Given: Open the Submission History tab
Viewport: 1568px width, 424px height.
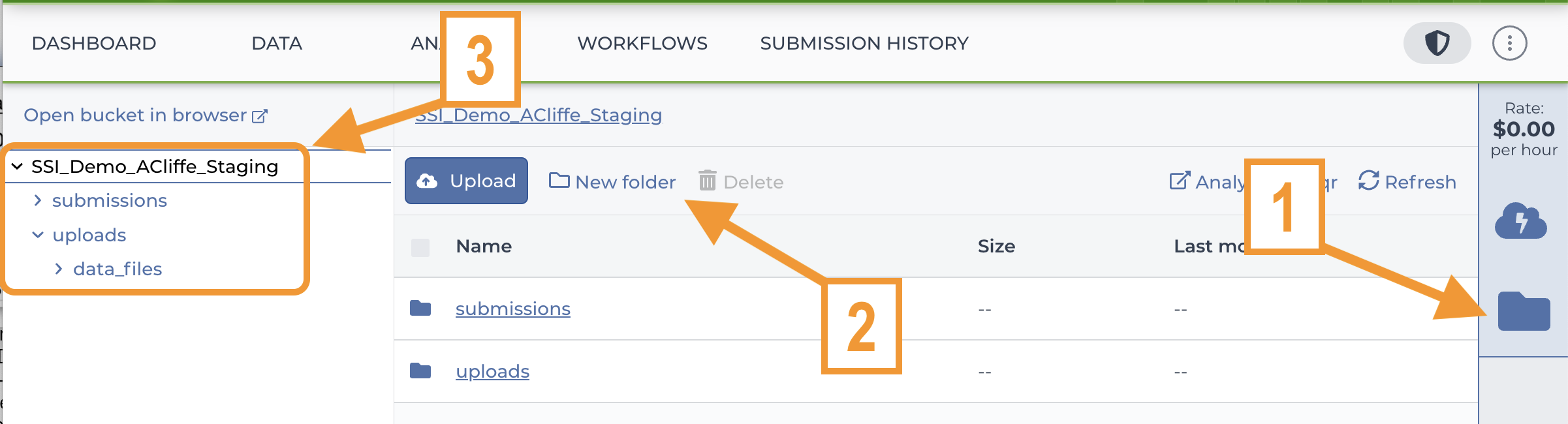Looking at the screenshot, I should pyautogui.click(x=864, y=43).
